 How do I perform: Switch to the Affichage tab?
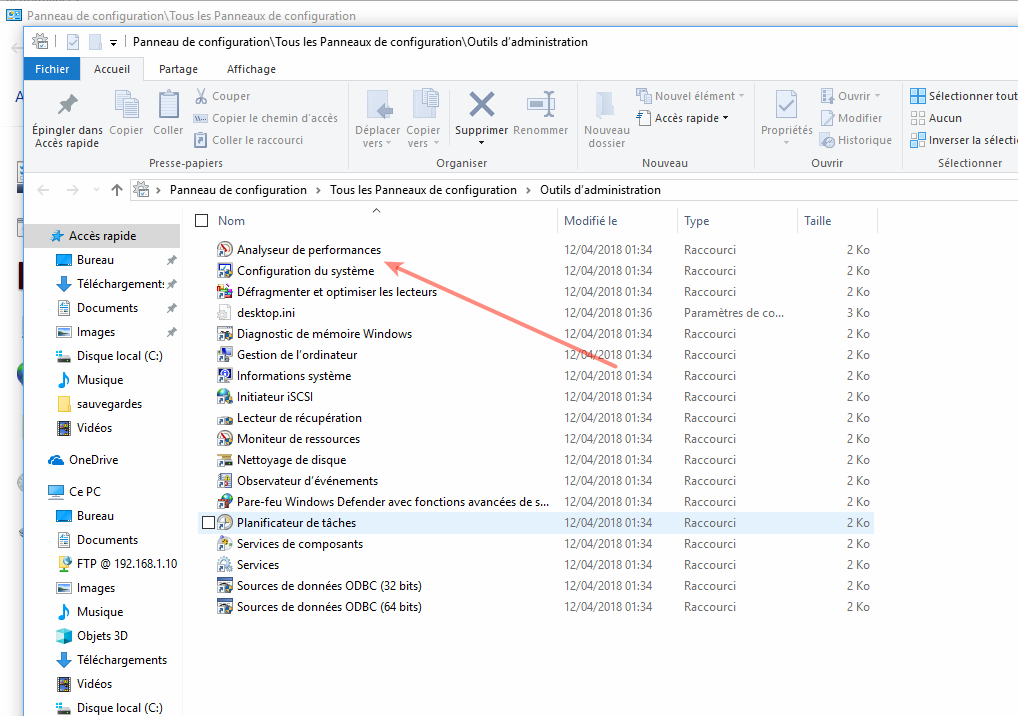click(251, 69)
